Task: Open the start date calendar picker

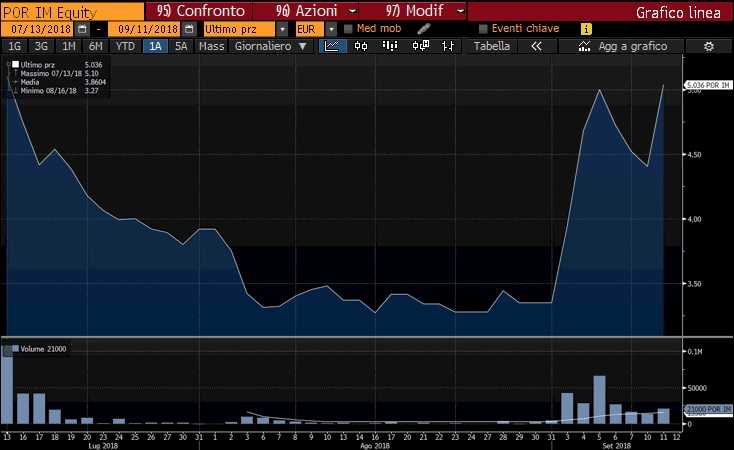Action: [82, 29]
